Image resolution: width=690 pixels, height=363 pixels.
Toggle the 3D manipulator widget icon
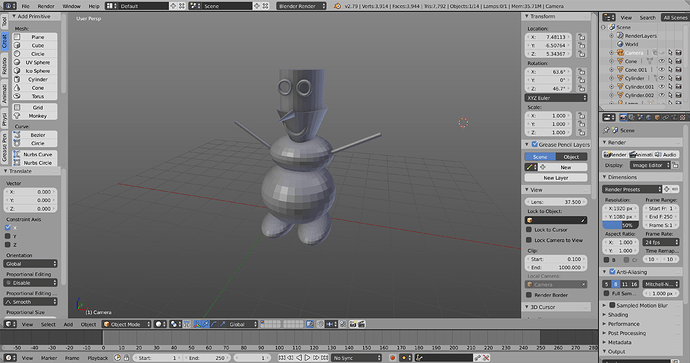click(x=197, y=324)
